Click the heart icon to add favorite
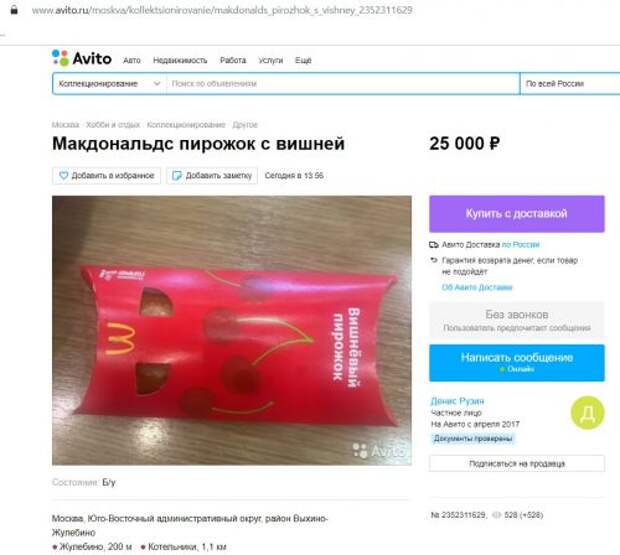 click(x=63, y=175)
